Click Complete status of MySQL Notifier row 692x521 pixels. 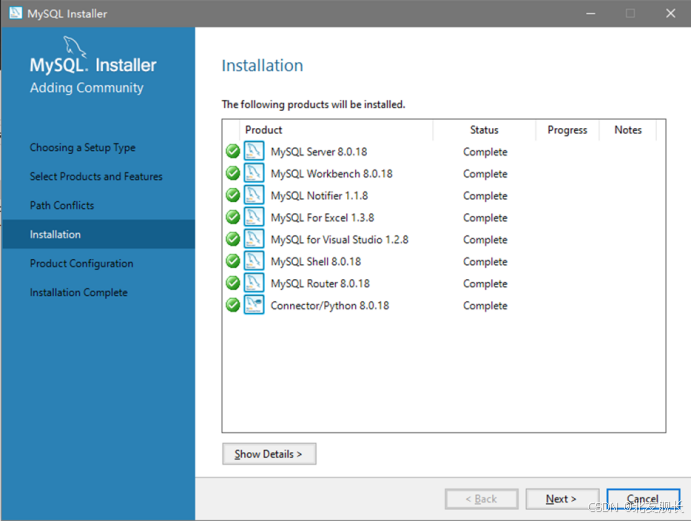click(x=485, y=196)
